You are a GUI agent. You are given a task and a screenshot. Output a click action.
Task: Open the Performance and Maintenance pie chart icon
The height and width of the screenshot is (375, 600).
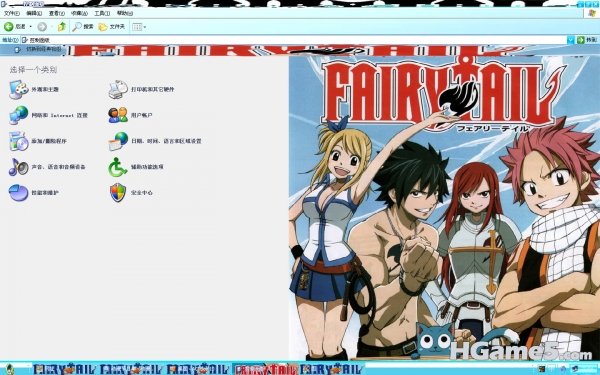[18, 193]
